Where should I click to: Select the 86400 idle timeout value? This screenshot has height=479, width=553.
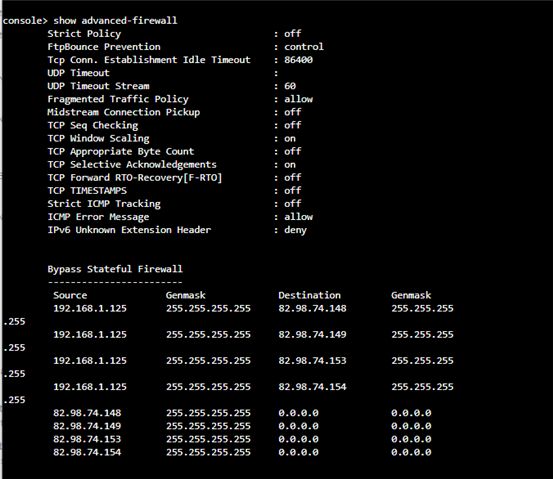(298, 60)
